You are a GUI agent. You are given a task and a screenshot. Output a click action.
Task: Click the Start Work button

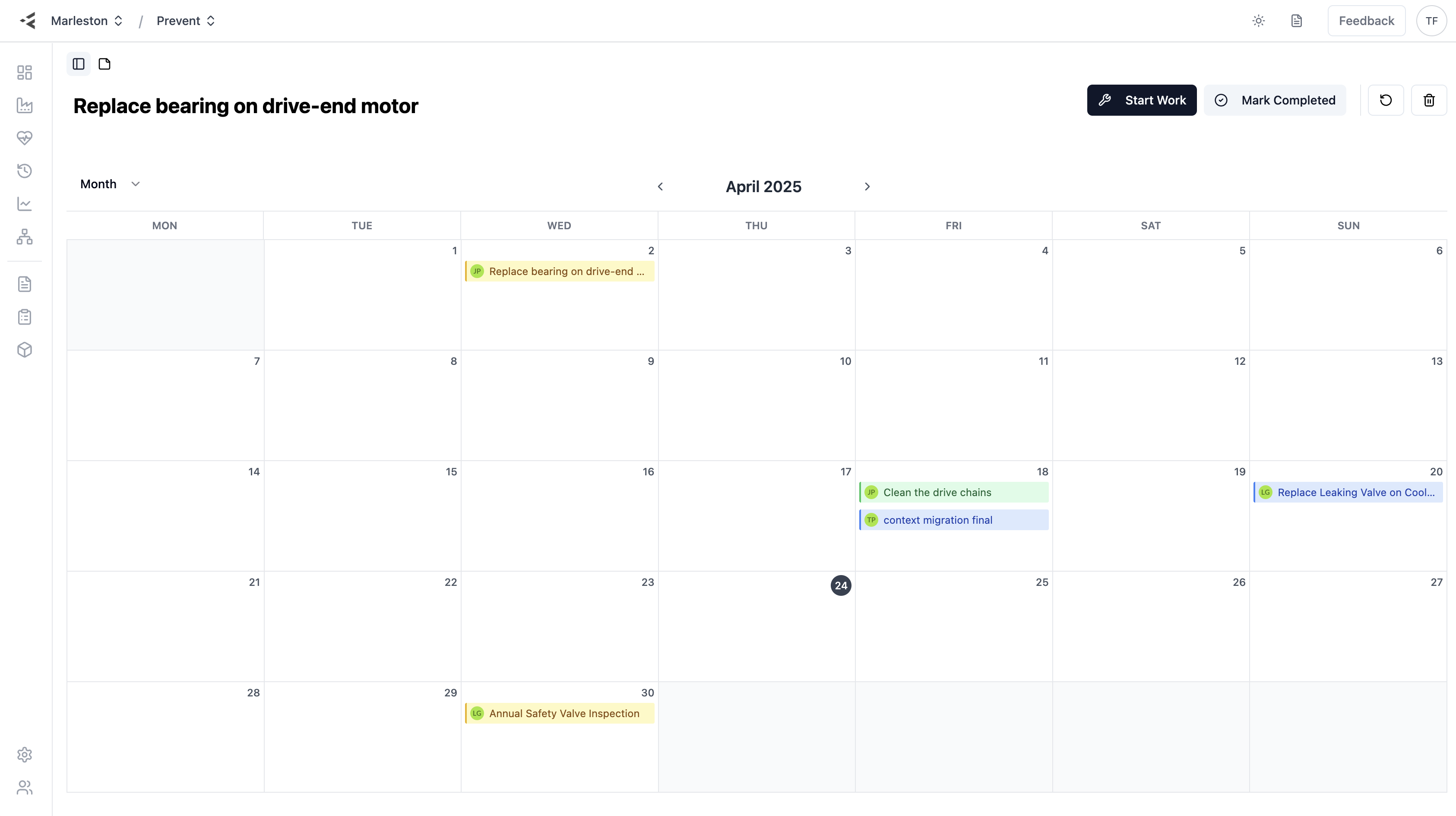[1141, 100]
